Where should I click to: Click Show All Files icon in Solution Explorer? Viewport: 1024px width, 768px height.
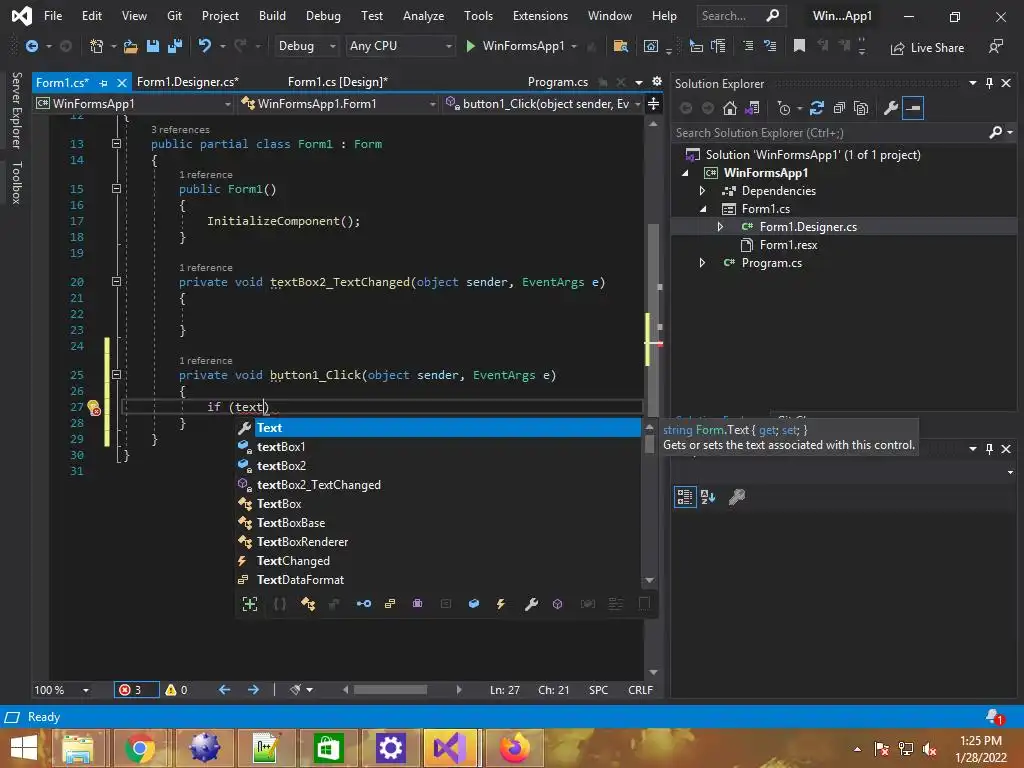(x=861, y=108)
